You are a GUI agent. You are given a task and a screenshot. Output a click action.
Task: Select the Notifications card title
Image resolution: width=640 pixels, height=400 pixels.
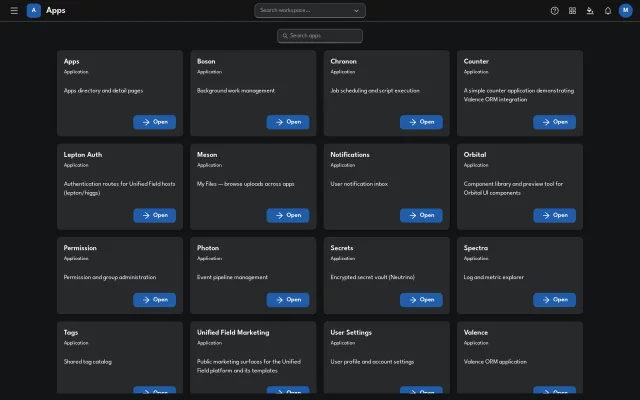(350, 155)
